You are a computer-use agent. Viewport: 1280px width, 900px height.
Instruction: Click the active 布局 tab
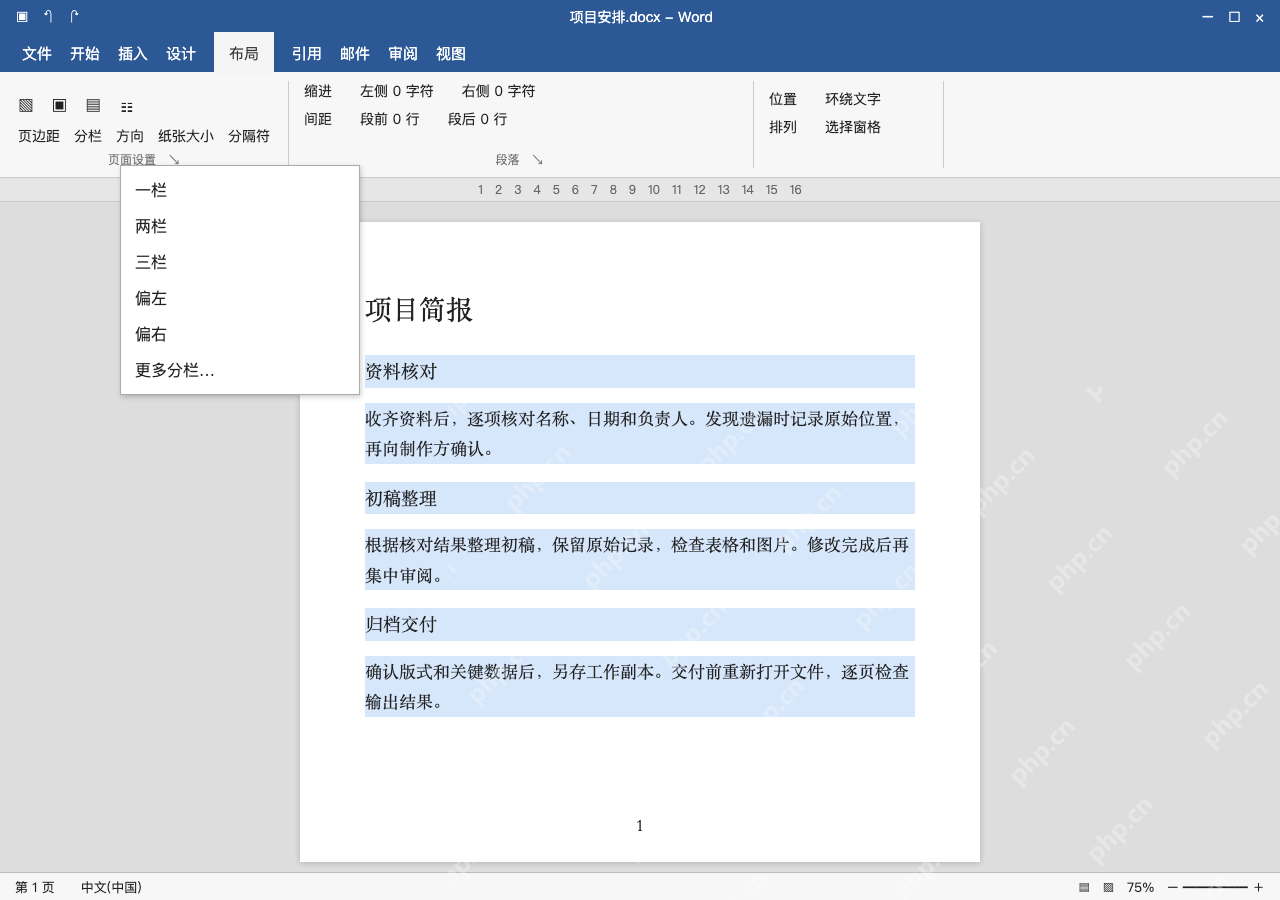(244, 54)
